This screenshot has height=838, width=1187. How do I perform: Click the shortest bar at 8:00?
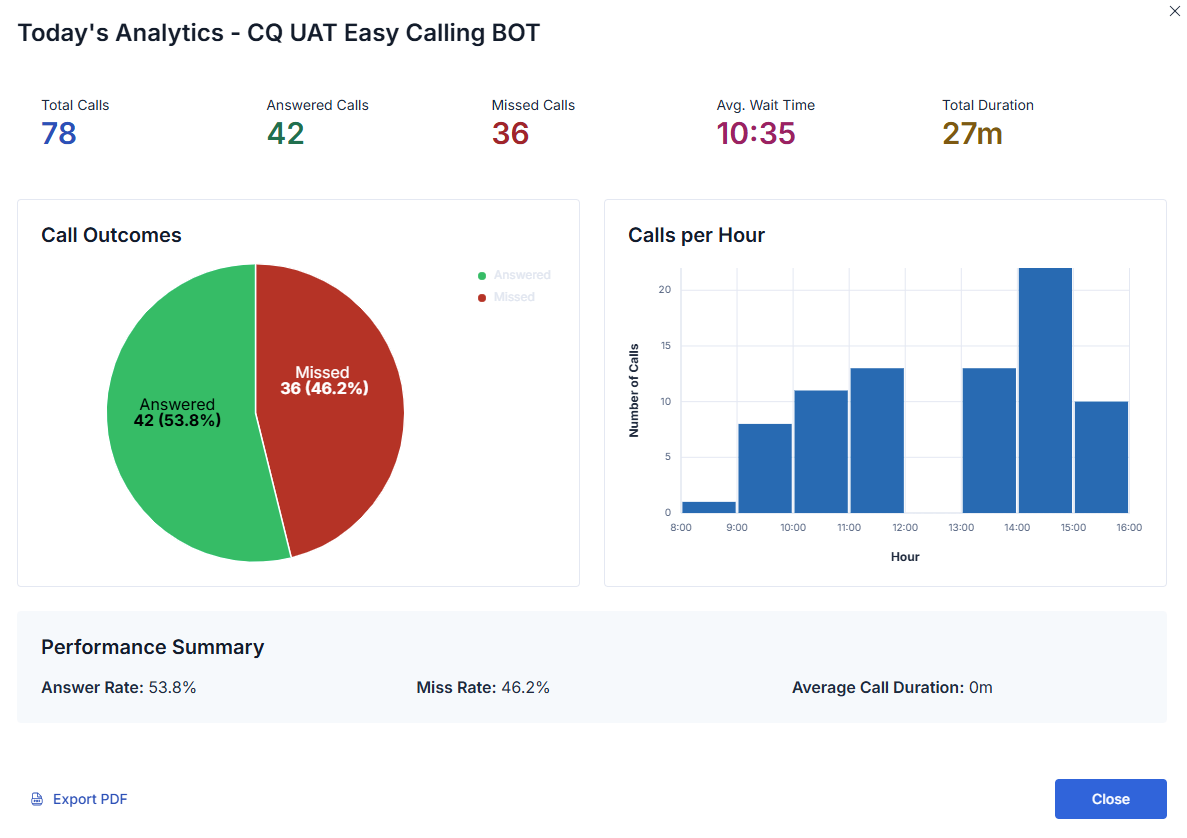point(709,507)
